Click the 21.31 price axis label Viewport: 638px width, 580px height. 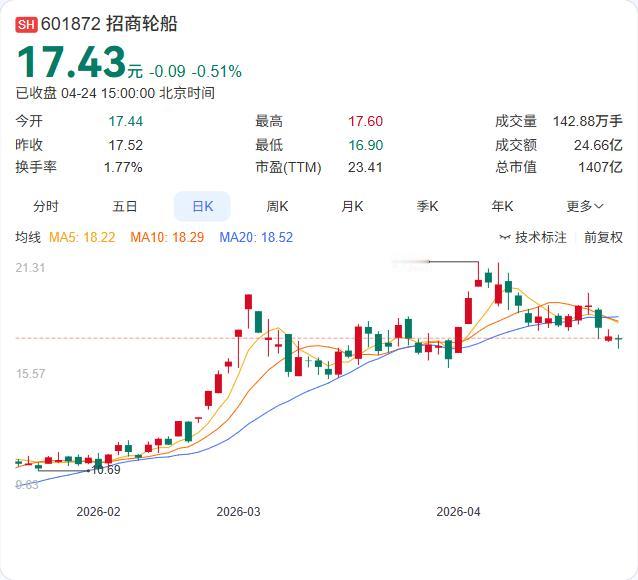[31, 268]
